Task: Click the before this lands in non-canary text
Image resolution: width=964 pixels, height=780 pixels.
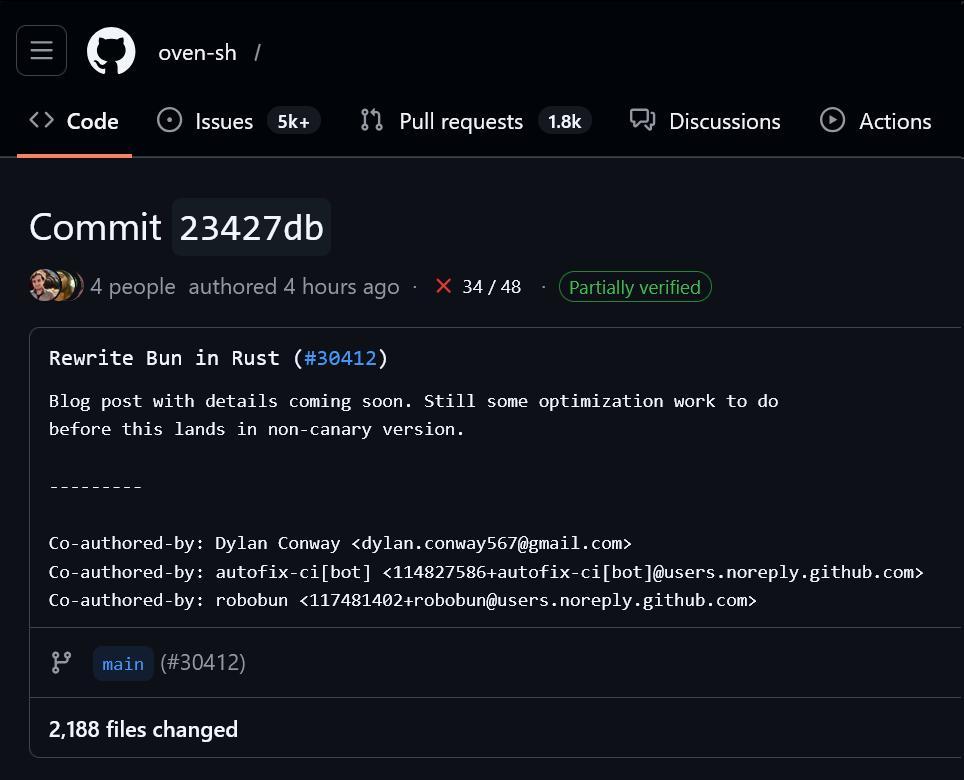Action: click(256, 429)
